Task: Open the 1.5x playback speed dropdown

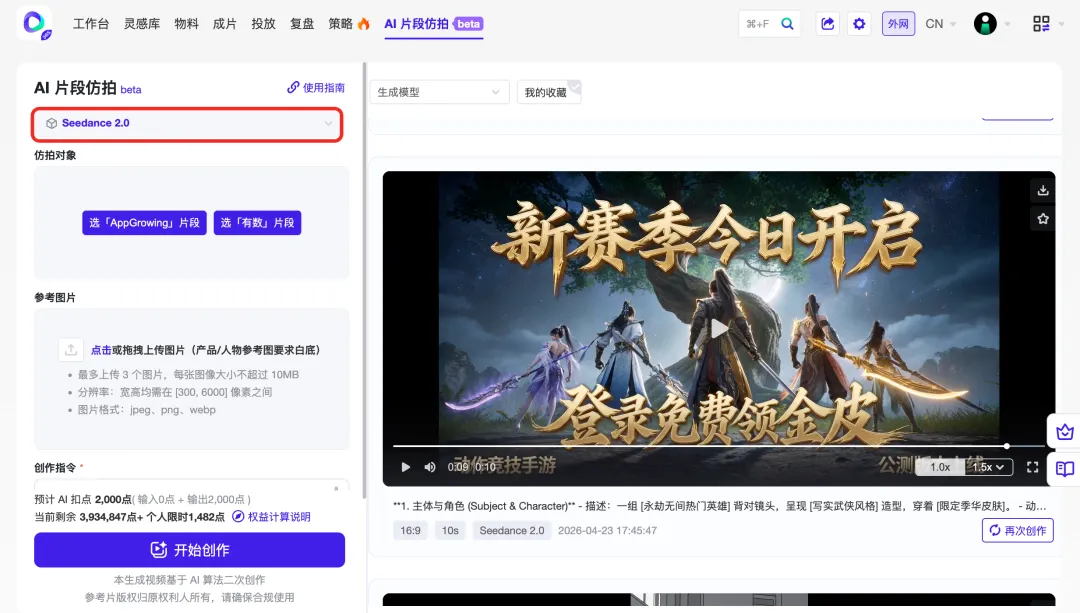Action: pos(991,467)
